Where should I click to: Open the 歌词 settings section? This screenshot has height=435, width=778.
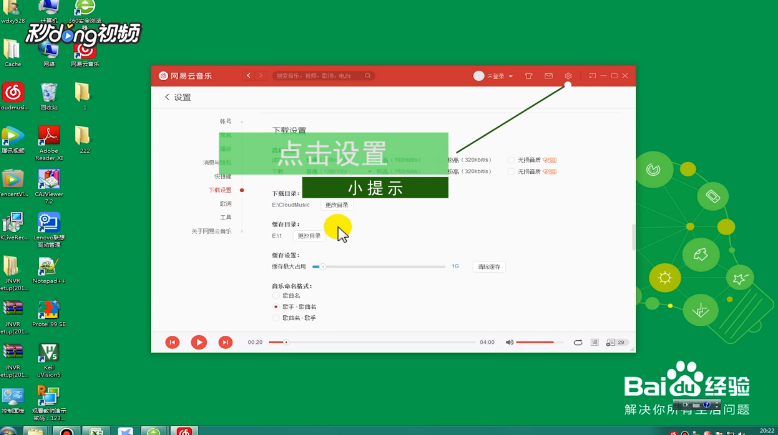point(226,203)
